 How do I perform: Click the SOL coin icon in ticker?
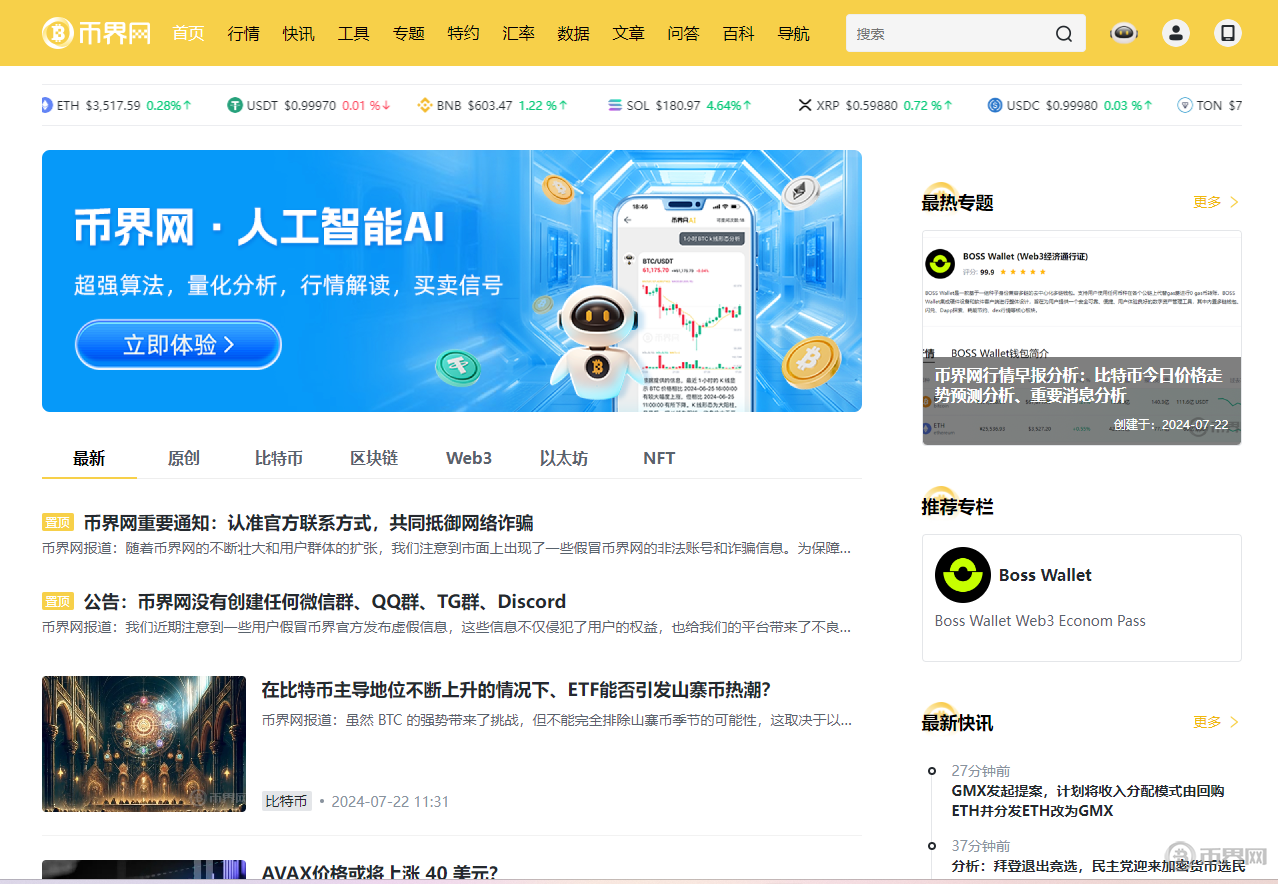coord(614,105)
